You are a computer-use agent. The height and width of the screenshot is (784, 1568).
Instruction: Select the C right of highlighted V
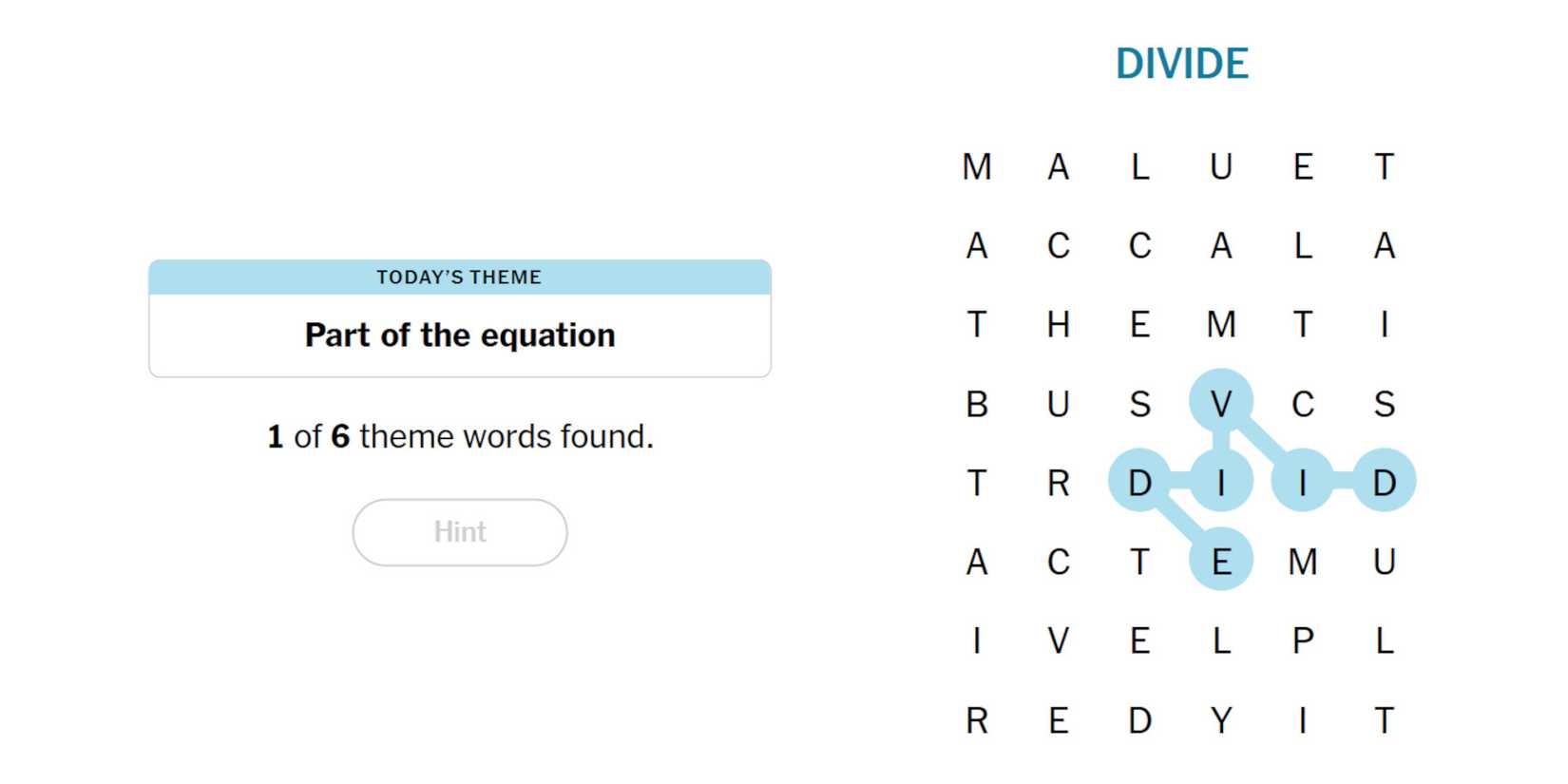[x=1303, y=404]
